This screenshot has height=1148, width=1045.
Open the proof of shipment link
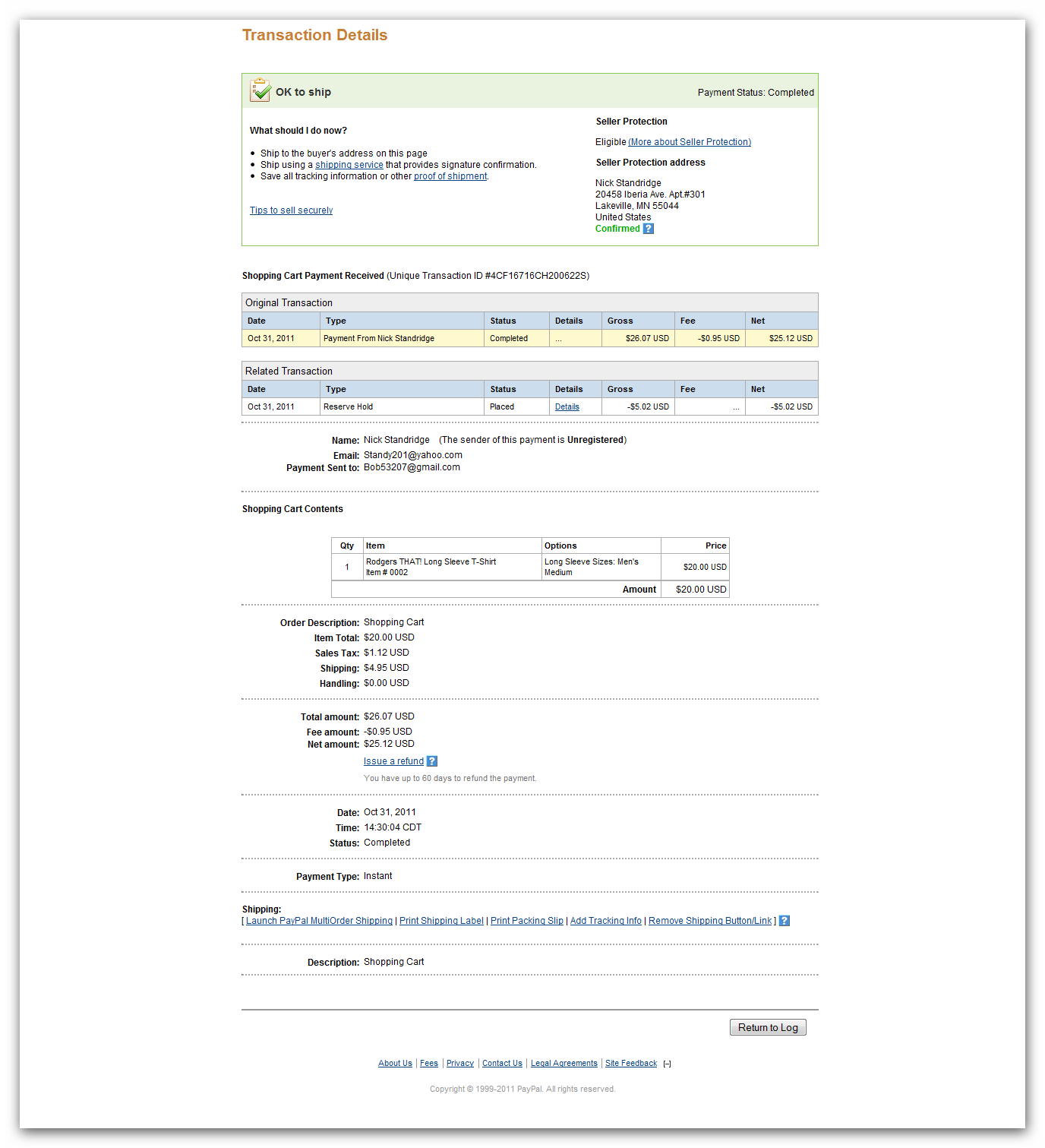(x=450, y=176)
